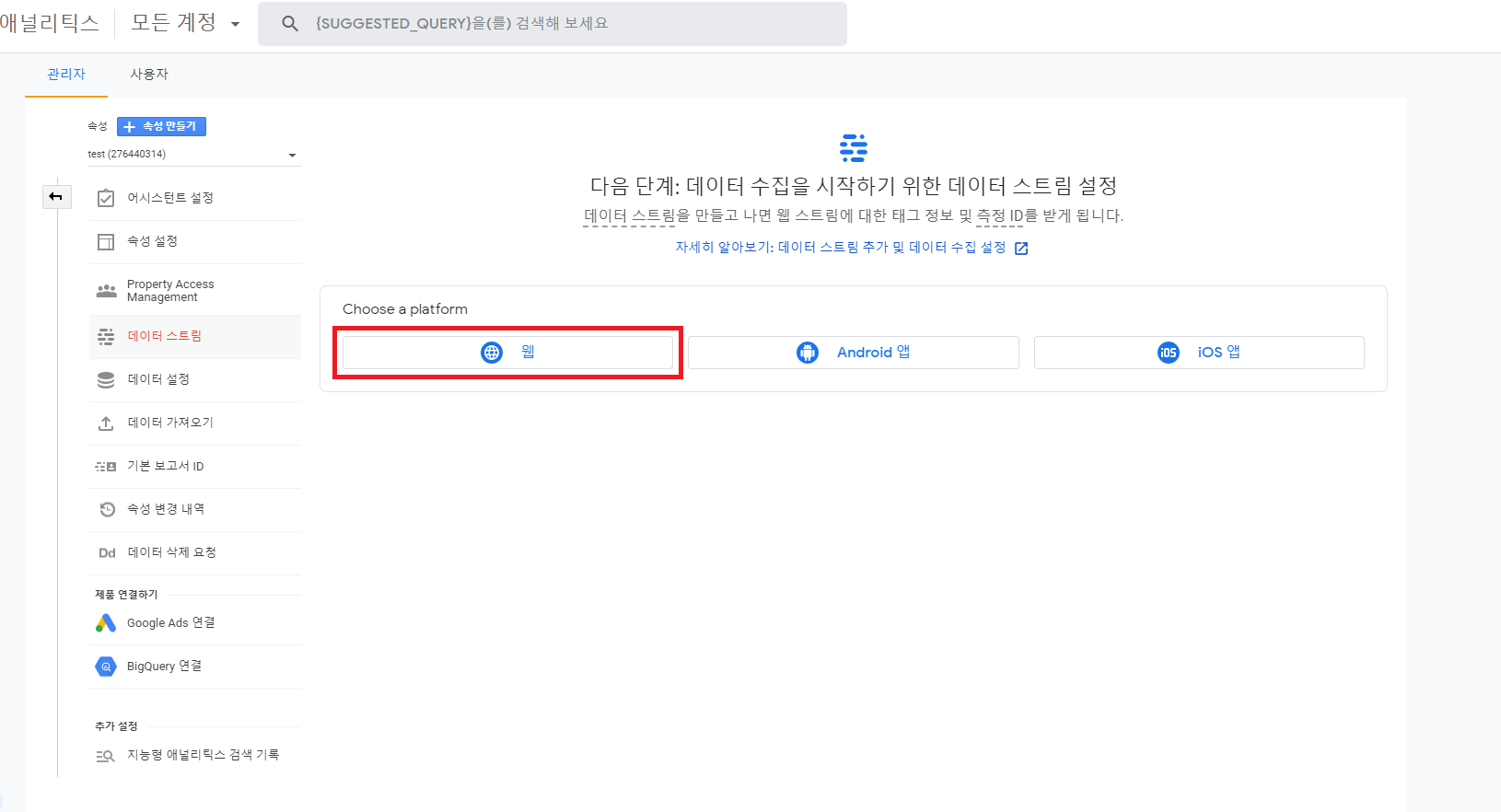
Task: Open Google Ads 연결 item
Action: tap(195, 623)
